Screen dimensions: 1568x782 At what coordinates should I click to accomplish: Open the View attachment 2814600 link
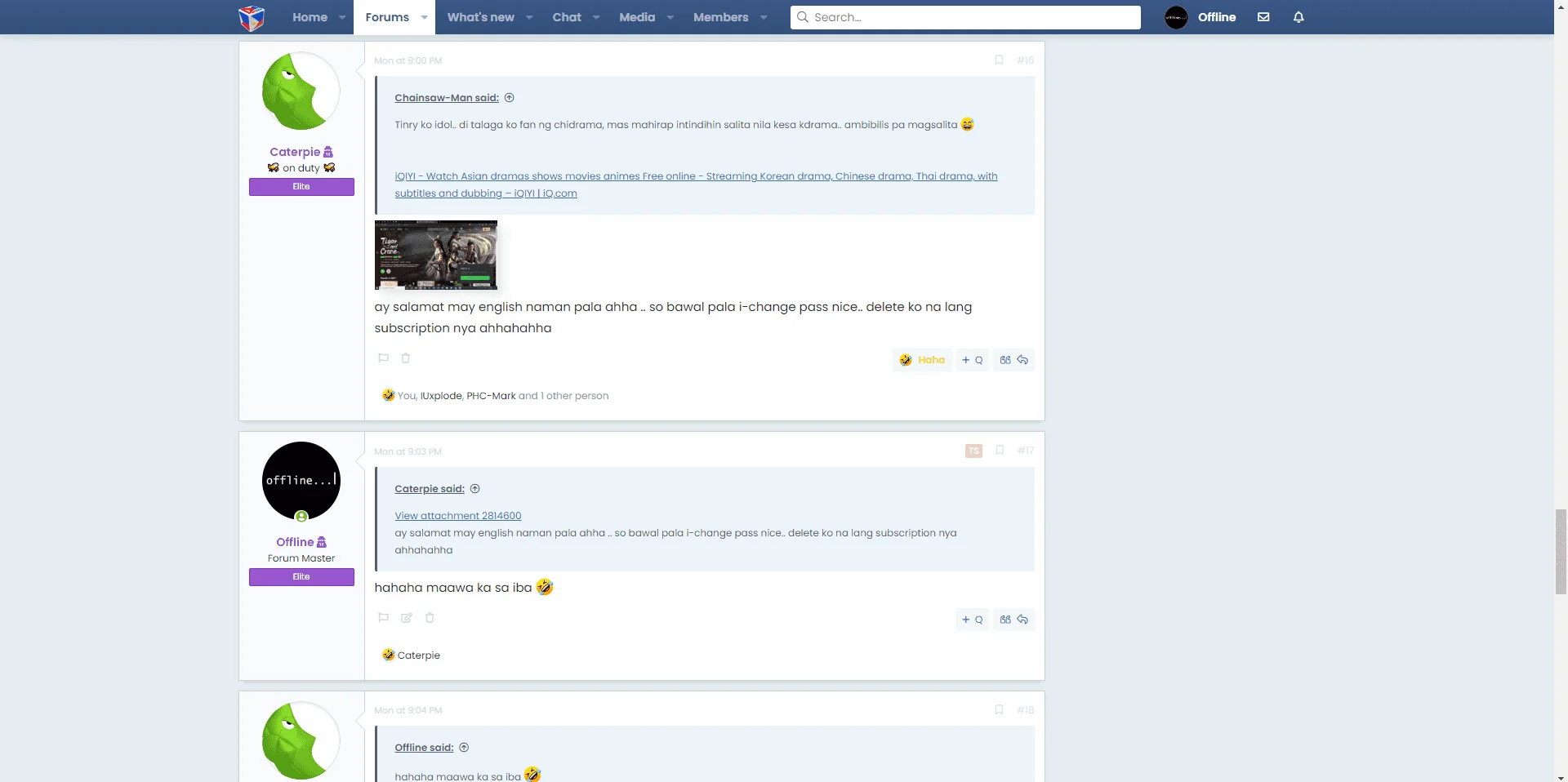[458, 516]
